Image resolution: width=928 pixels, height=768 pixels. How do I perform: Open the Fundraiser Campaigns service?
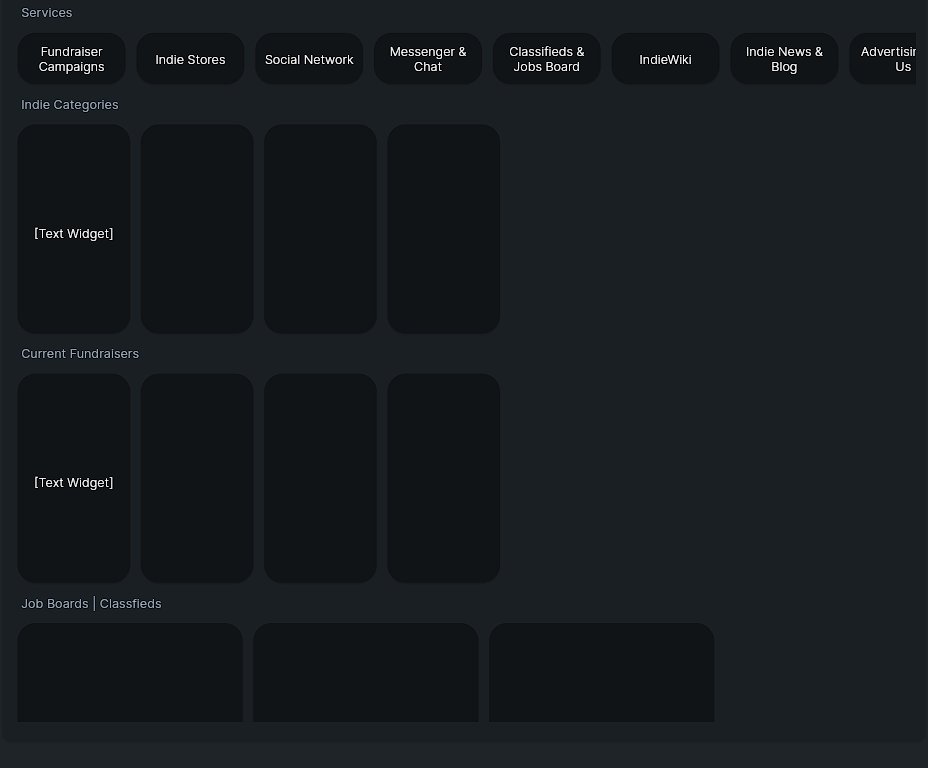(71, 59)
